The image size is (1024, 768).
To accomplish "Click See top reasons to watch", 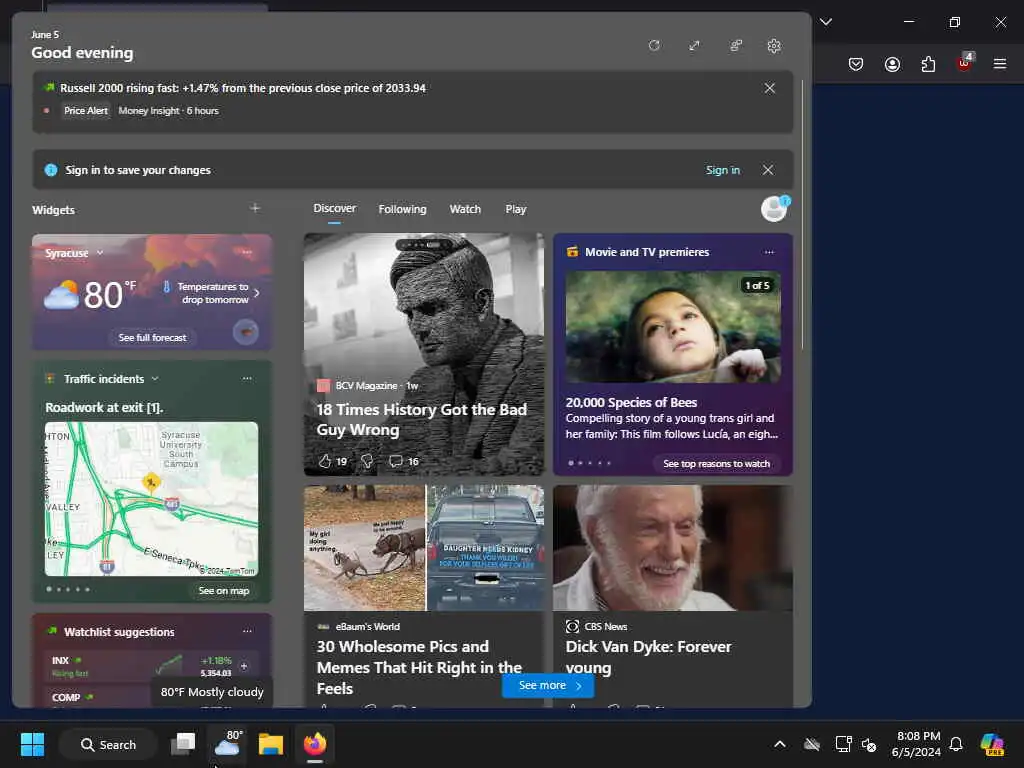I will (716, 464).
